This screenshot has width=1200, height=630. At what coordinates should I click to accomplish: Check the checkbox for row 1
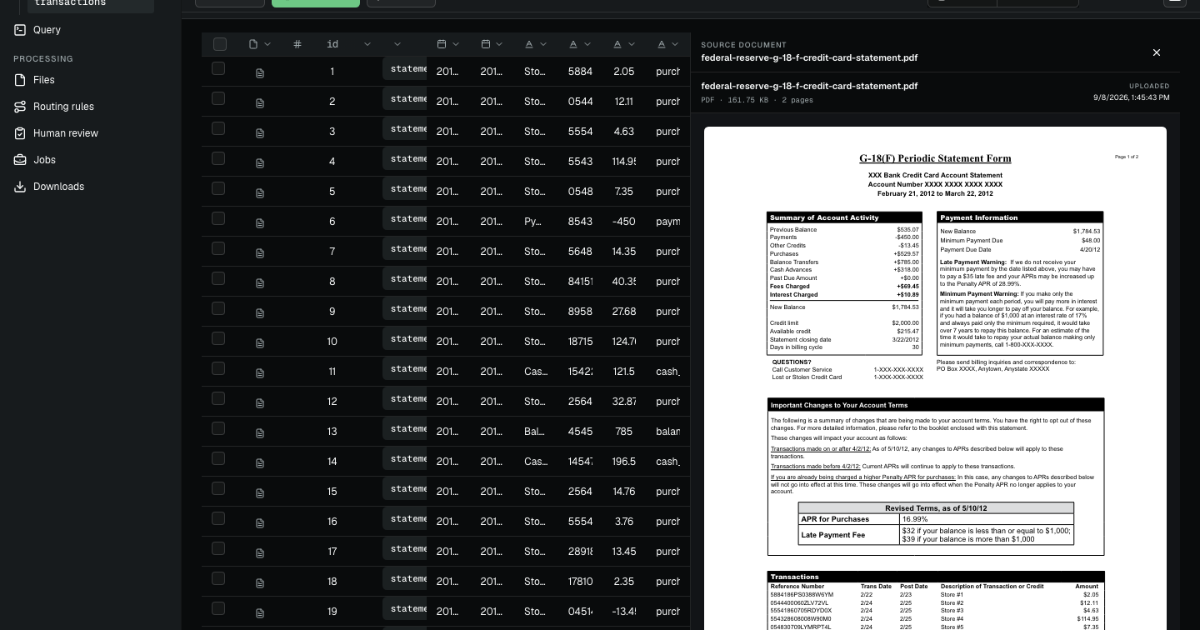(x=218, y=69)
